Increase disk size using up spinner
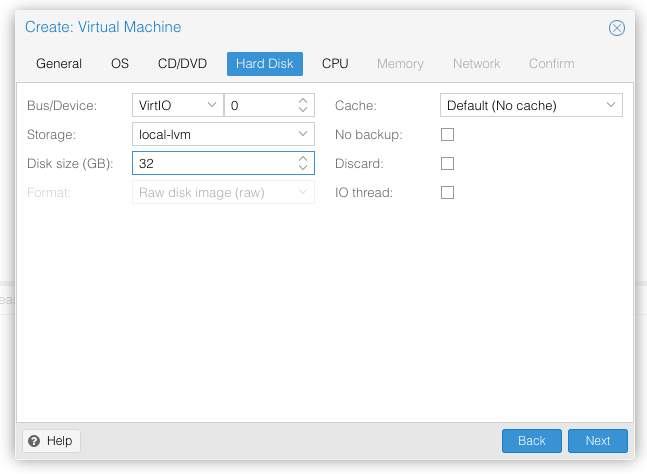The height and width of the screenshot is (474, 647). (303, 158)
